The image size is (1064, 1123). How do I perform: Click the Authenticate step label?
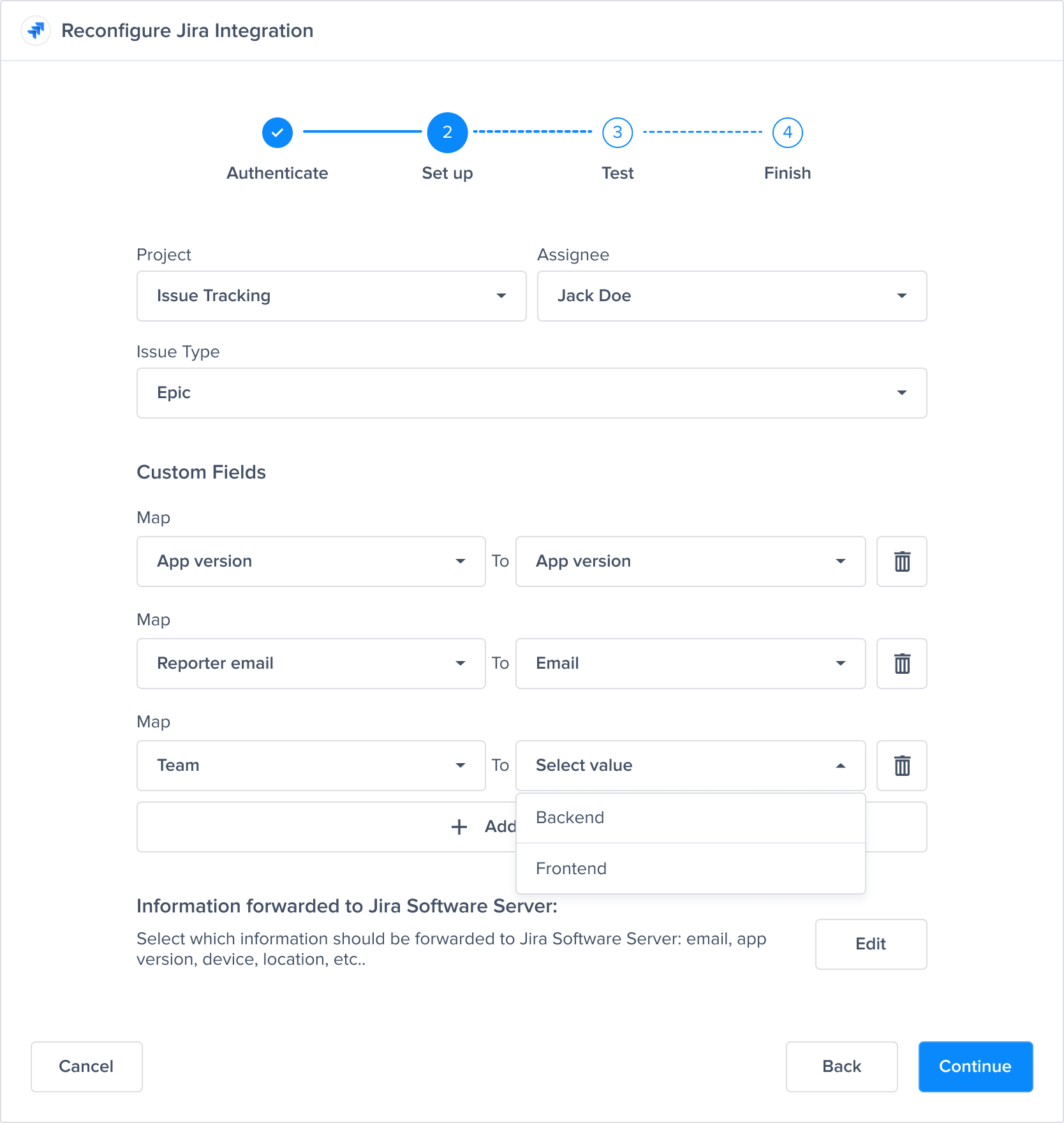[x=277, y=173]
